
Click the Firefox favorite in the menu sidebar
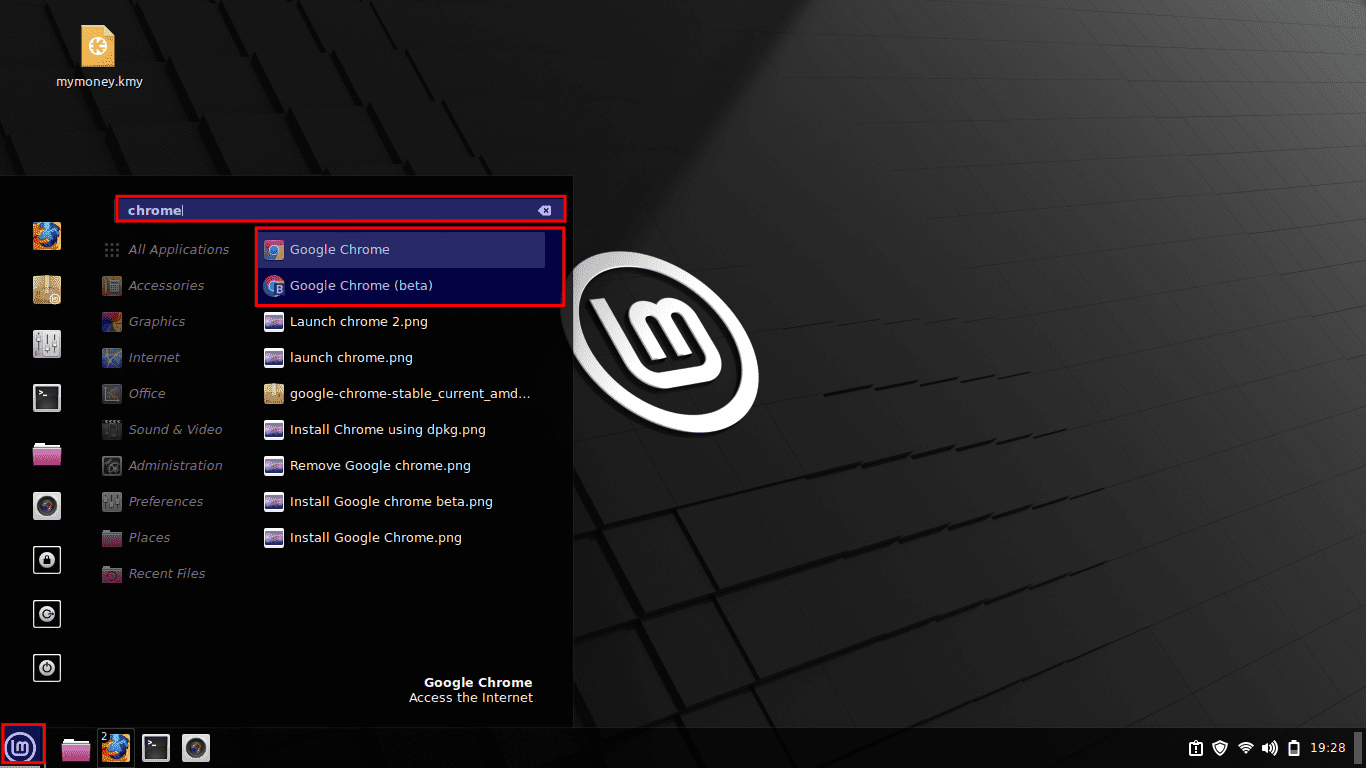47,236
